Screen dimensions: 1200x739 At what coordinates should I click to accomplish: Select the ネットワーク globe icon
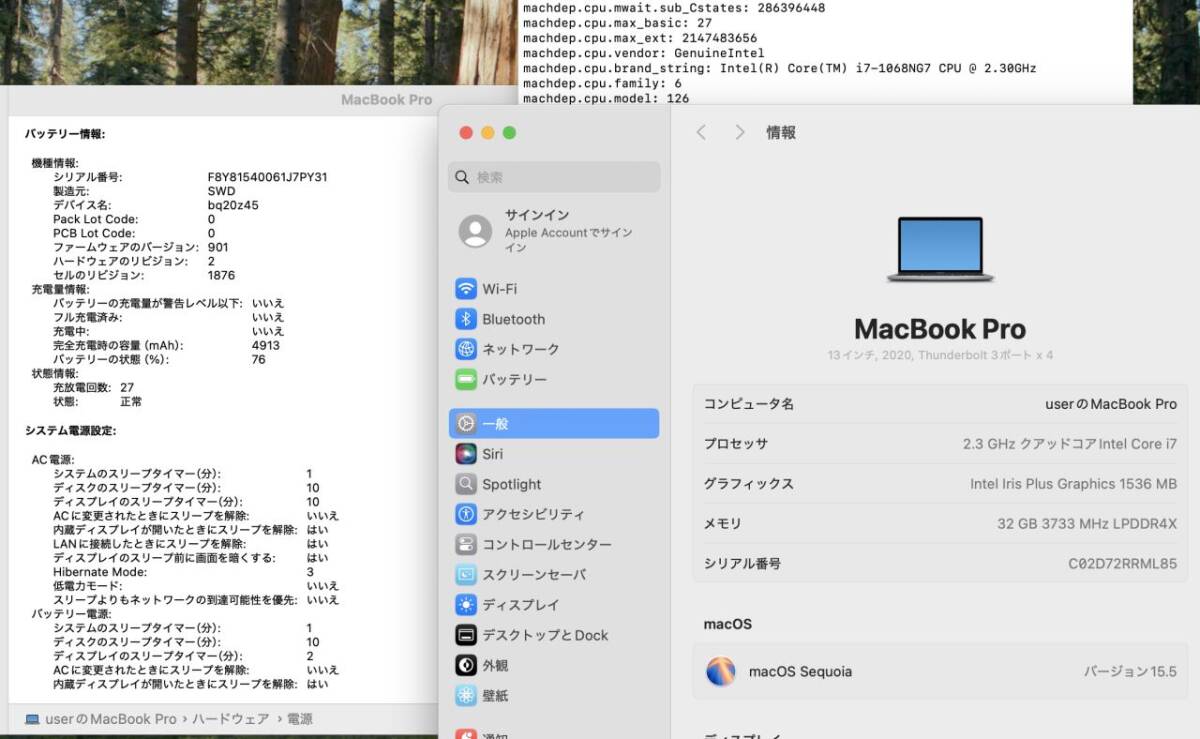(466, 349)
